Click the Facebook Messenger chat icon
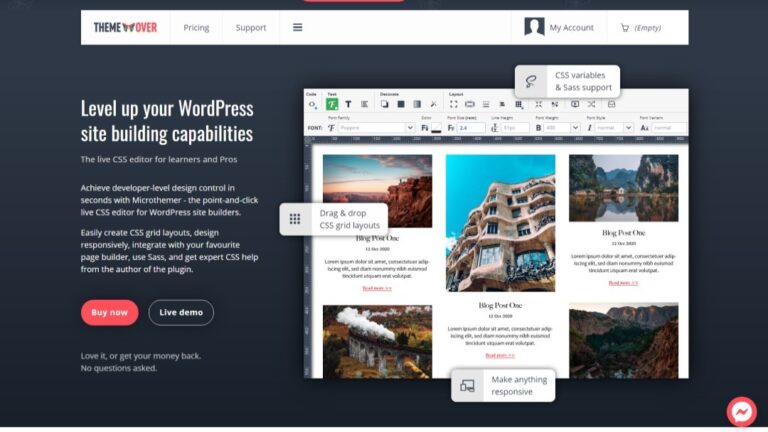768x432 pixels. point(741,411)
